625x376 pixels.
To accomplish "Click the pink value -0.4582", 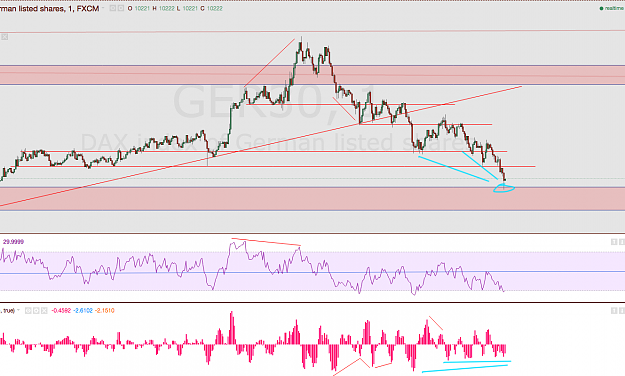I will click(x=61, y=311).
